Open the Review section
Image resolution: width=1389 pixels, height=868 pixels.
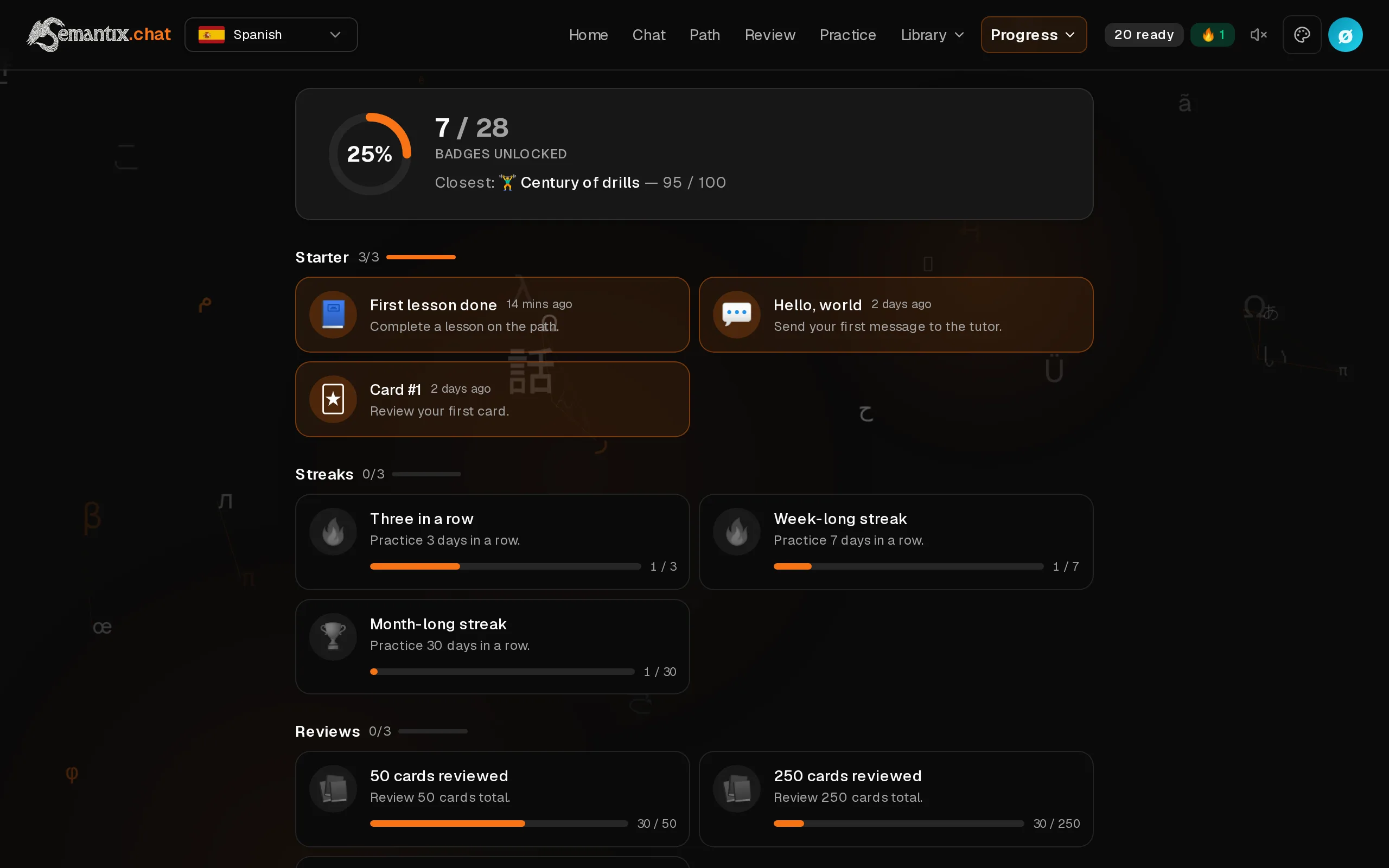pos(770,35)
